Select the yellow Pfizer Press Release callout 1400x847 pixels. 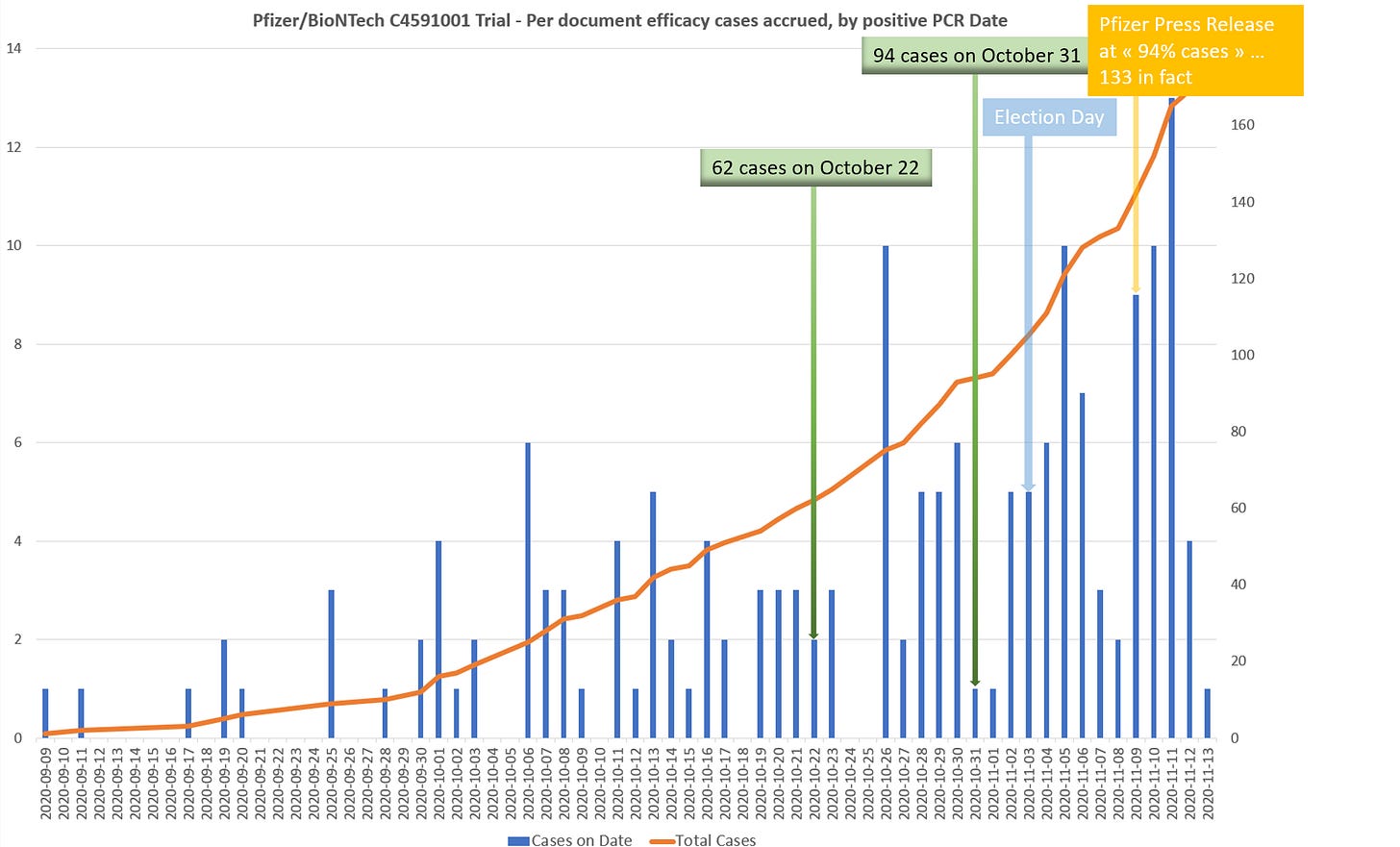point(1195,51)
